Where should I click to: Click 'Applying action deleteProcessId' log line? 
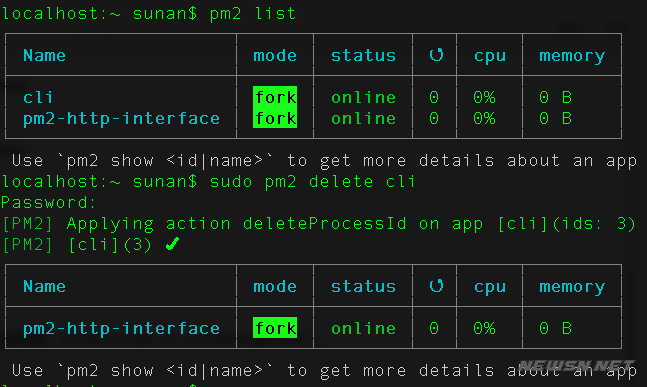tap(318, 224)
